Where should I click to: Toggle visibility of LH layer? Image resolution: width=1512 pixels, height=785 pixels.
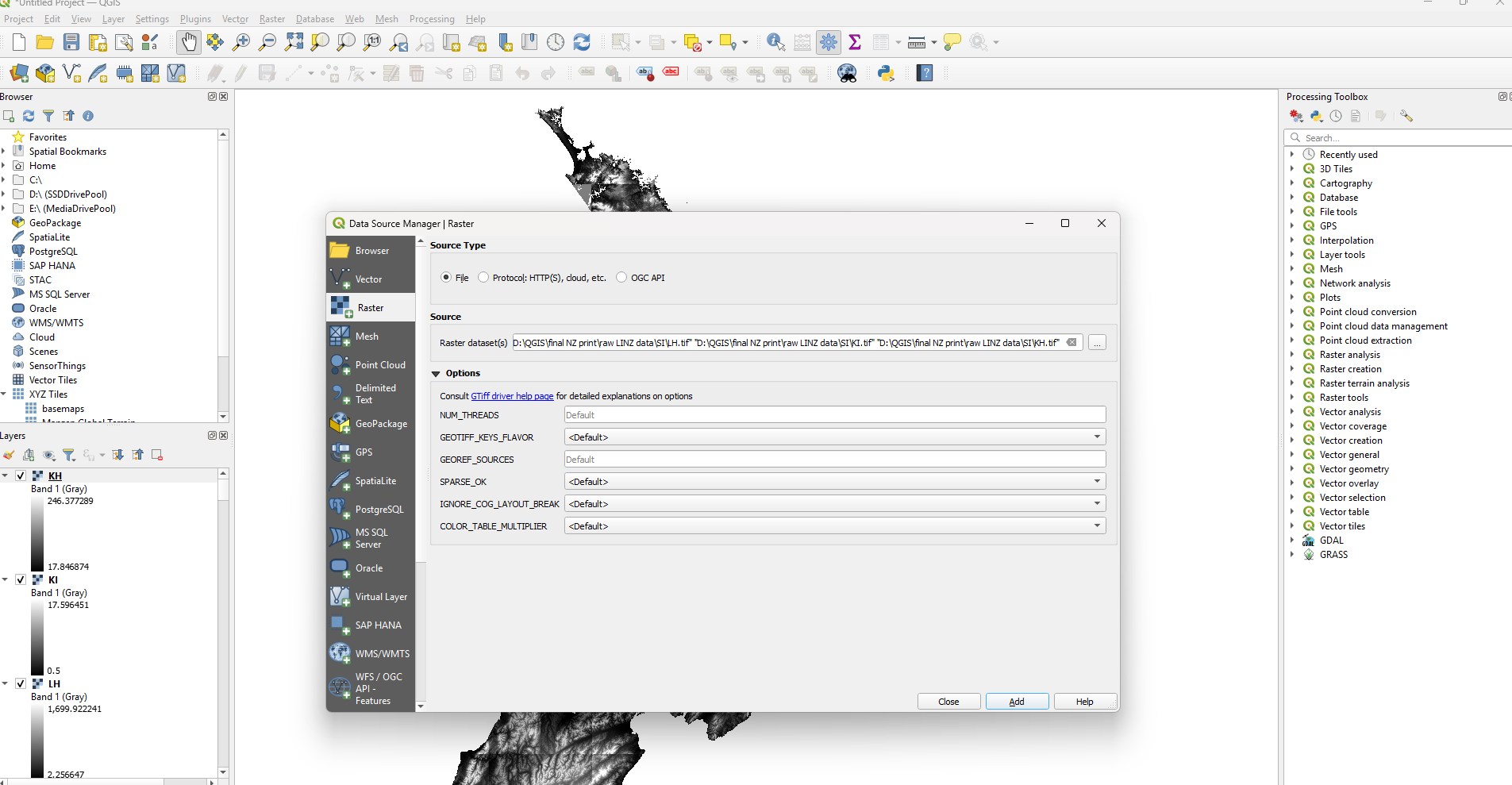(21, 684)
